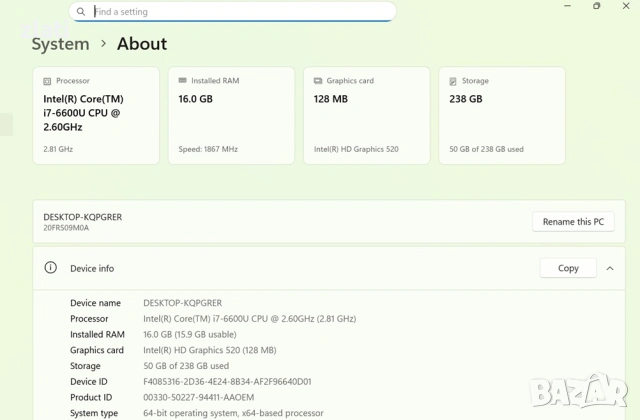Click the Device ID label
The width and height of the screenshot is (640, 420).
click(x=89, y=382)
